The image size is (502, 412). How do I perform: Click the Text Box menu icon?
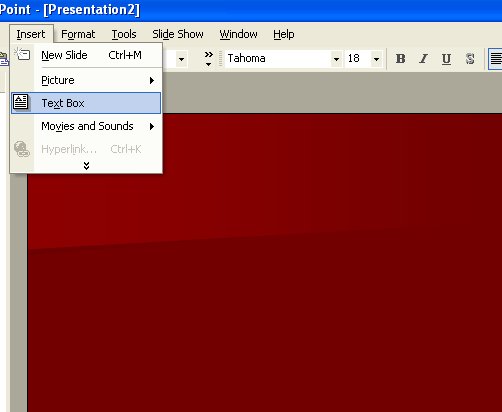[21, 102]
